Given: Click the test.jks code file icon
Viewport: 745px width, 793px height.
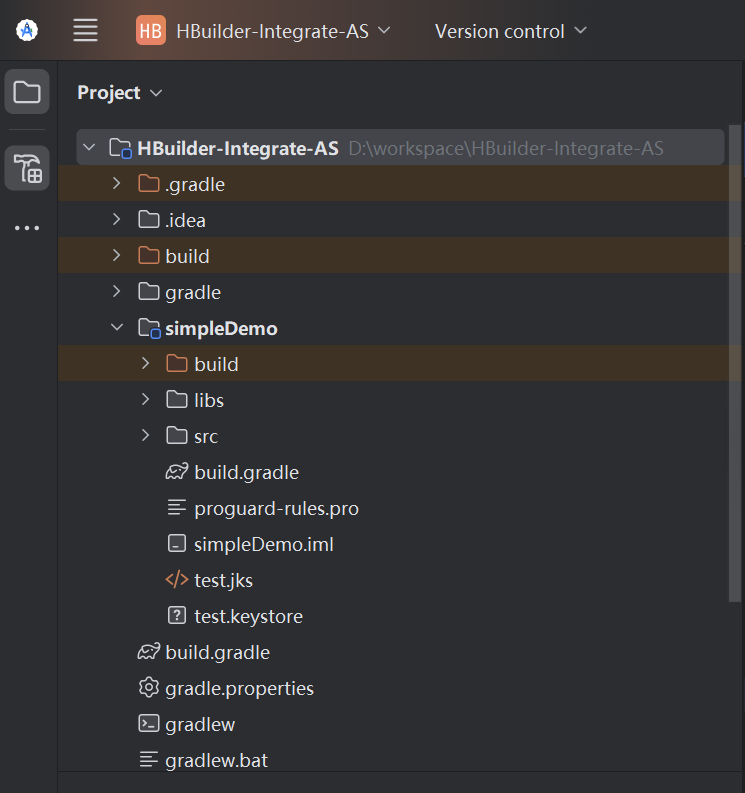Looking at the screenshot, I should [x=177, y=580].
